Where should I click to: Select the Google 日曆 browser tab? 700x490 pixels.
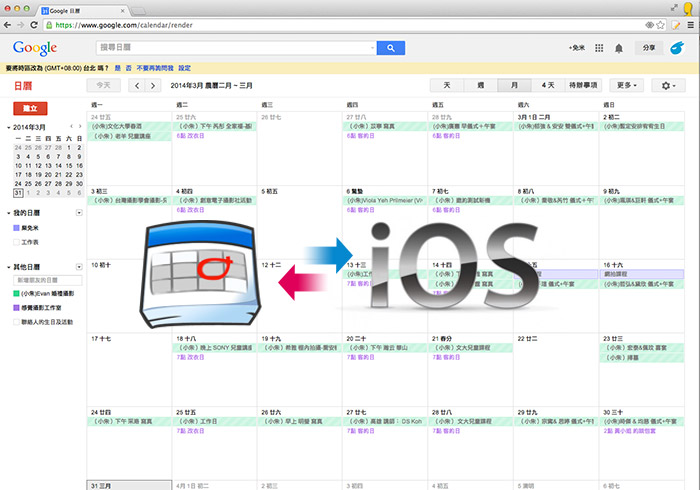[83, 11]
